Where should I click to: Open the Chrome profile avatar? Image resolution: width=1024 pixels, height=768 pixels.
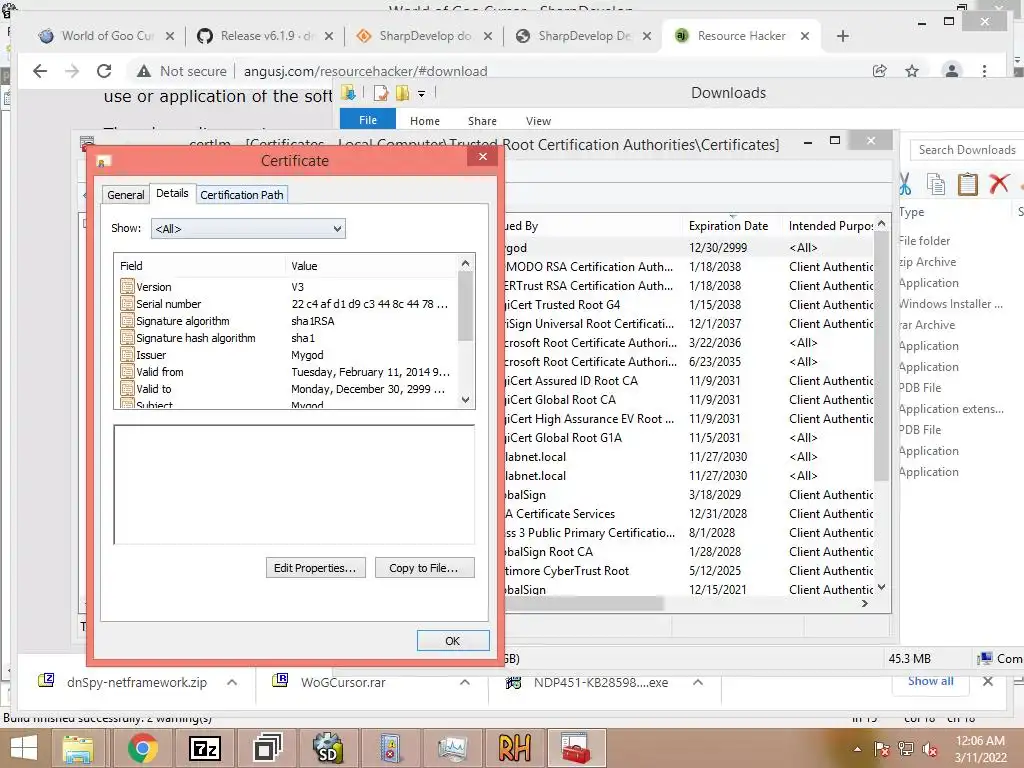click(x=952, y=71)
